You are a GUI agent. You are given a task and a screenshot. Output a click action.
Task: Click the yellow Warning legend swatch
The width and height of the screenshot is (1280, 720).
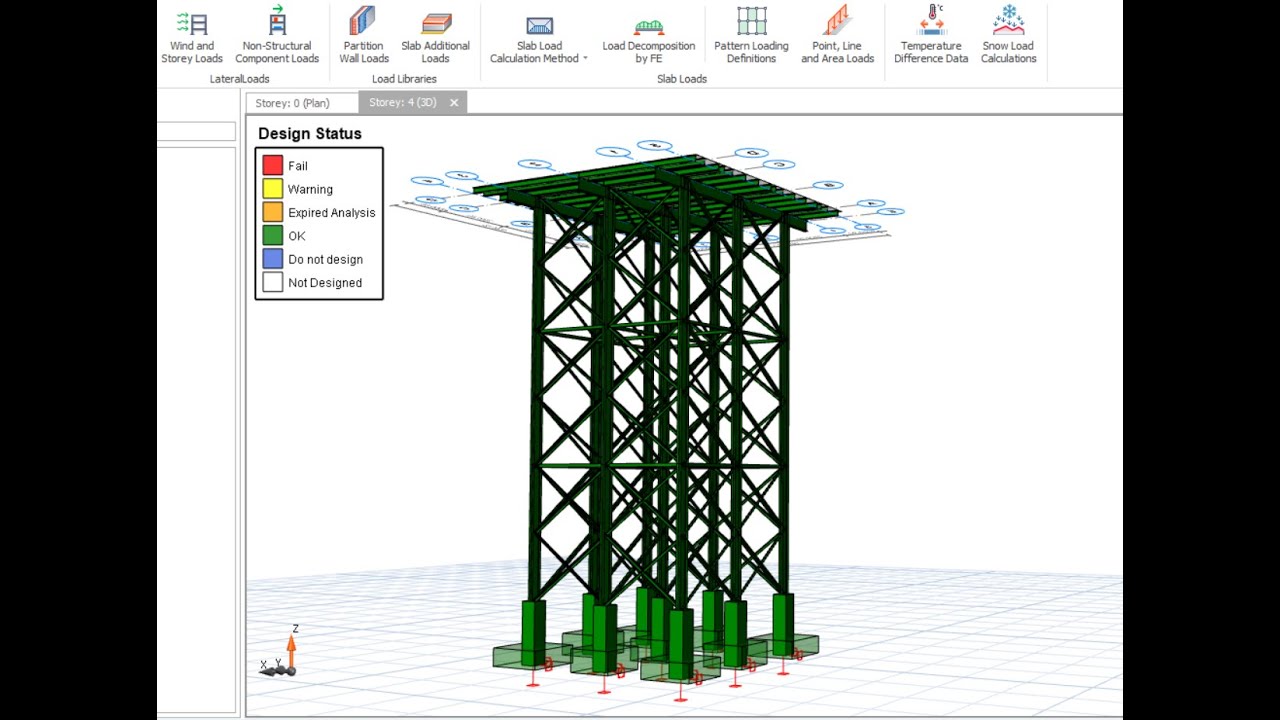(272, 189)
